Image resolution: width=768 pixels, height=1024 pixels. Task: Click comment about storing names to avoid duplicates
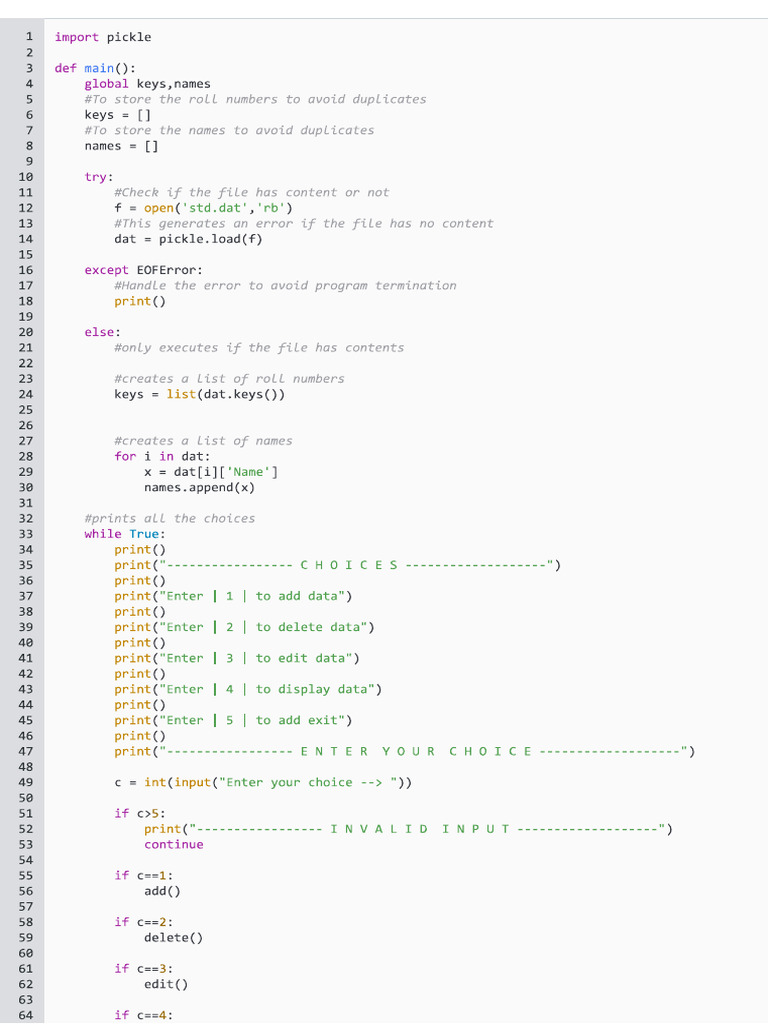pyautogui.click(x=229, y=130)
